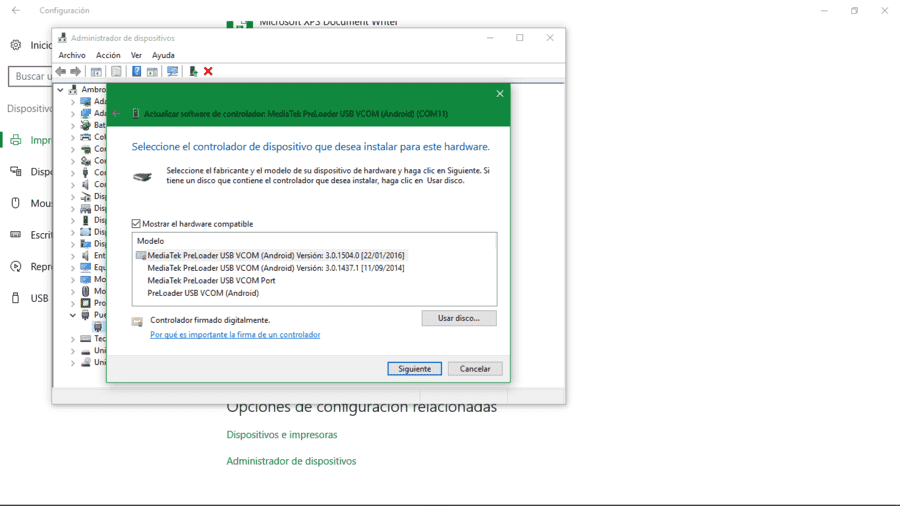
Task: Click the action pane toolbar icon beside Help
Action: pyautogui.click(x=152, y=71)
